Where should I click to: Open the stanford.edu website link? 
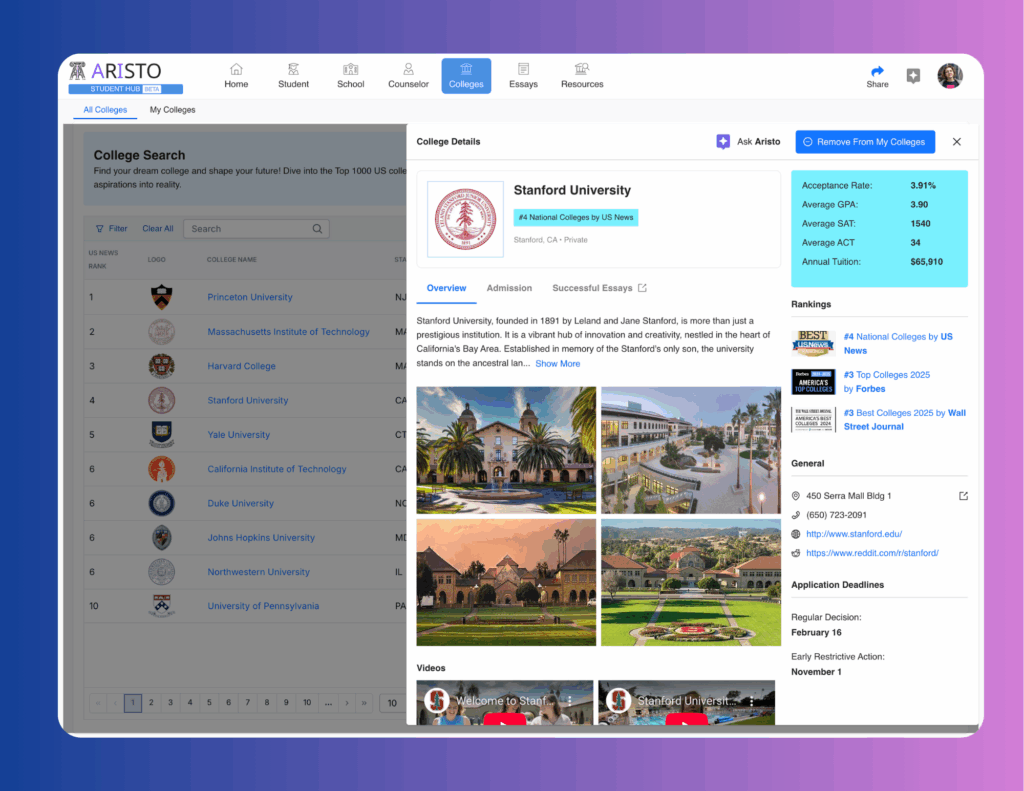(x=854, y=534)
